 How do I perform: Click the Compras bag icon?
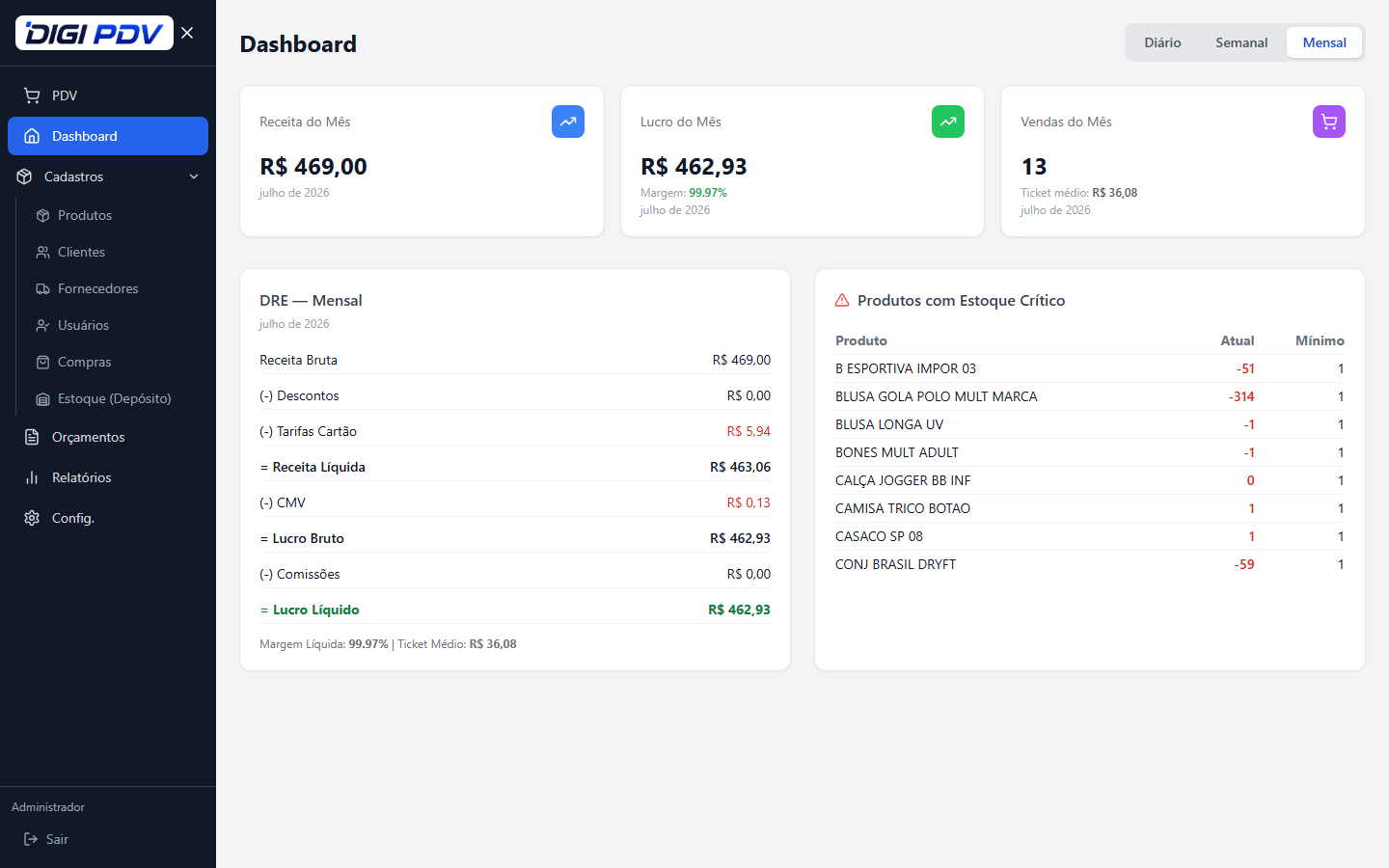point(42,362)
